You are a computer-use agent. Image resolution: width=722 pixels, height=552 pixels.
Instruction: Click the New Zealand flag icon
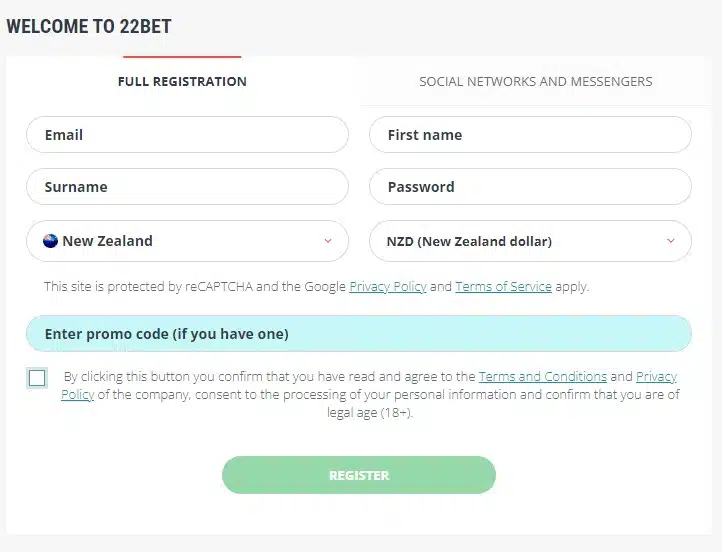pos(50,241)
